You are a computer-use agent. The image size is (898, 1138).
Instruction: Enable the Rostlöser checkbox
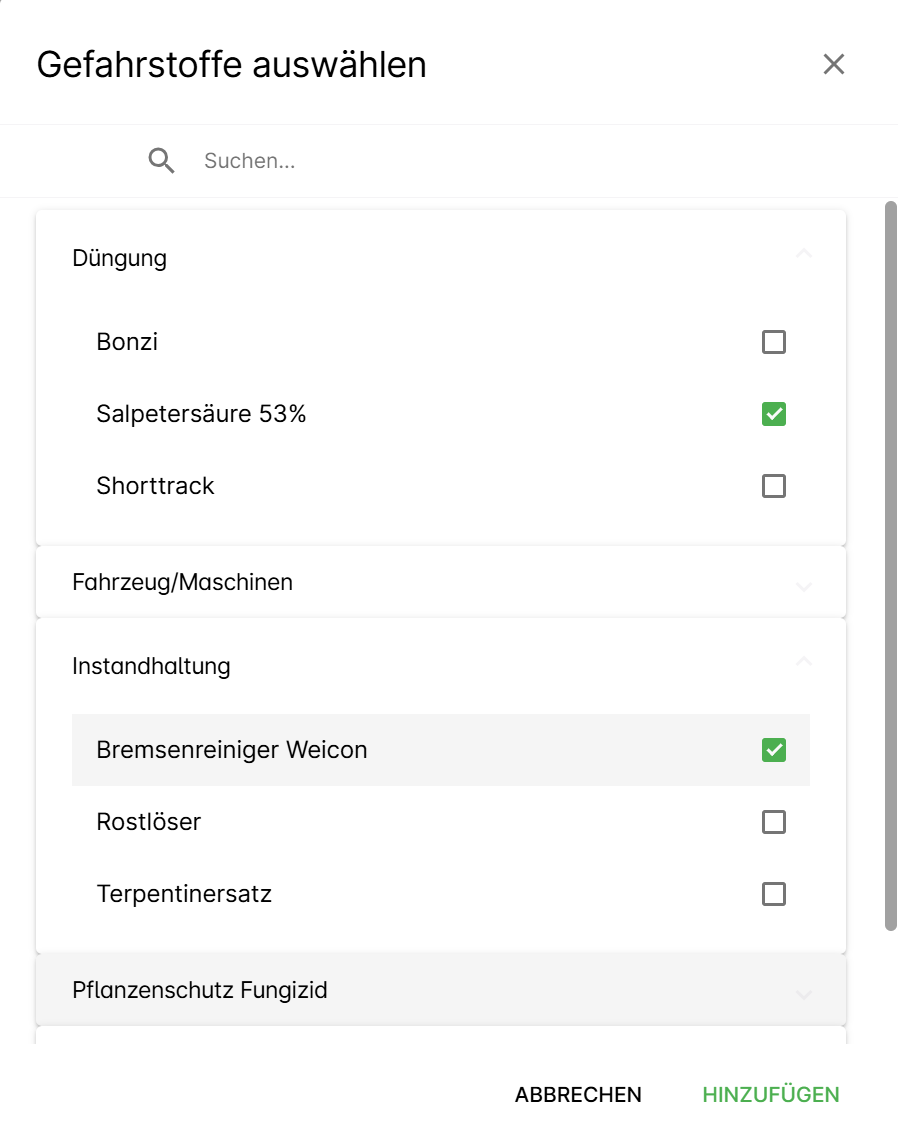pyautogui.click(x=773, y=822)
